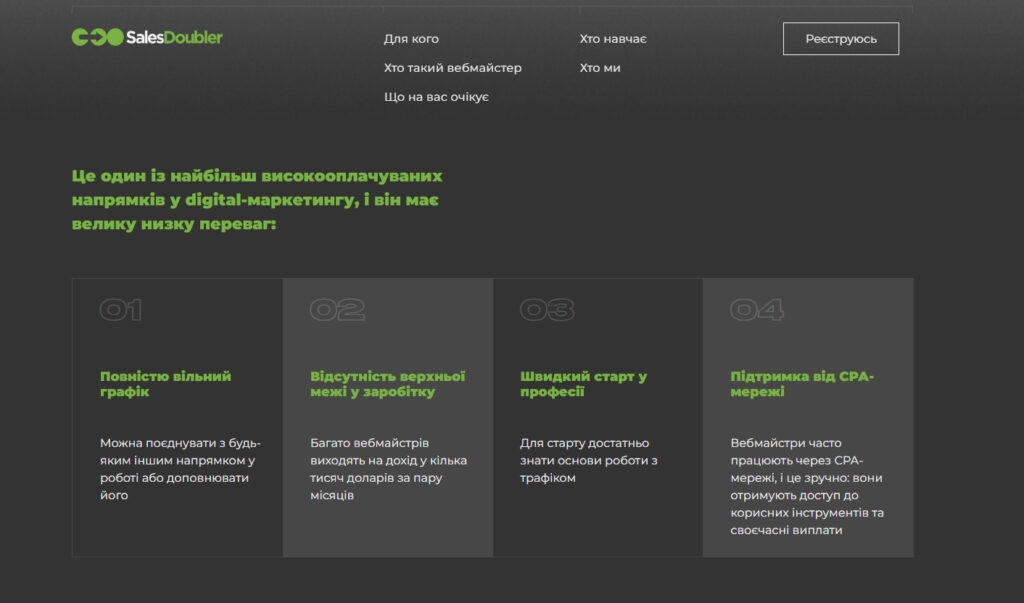The image size is (1024, 603).
Task: Click the outlined 01 number icon
Action: pos(121,310)
